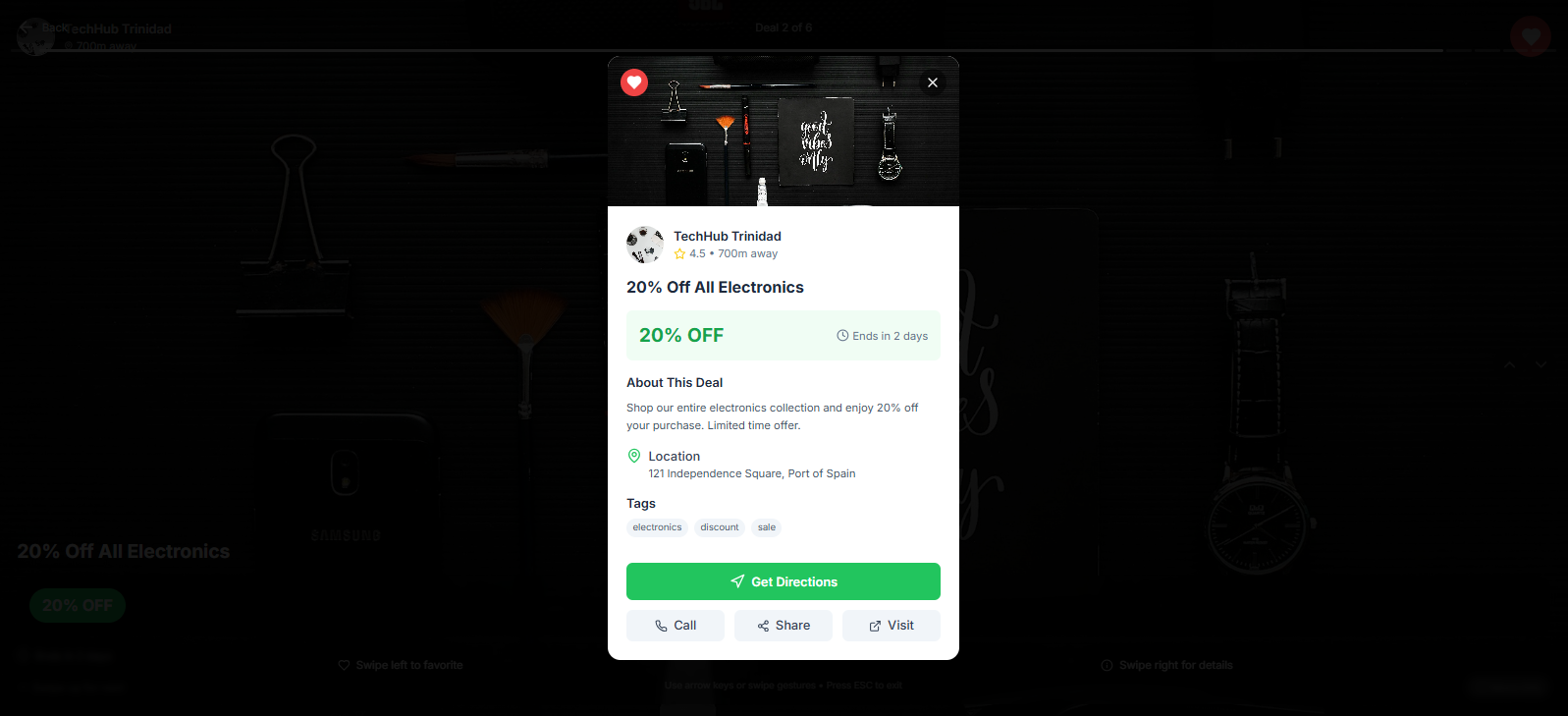Click the TechHub Trinidad avatar in the modal
Viewport: 1568px width, 716px height.
tap(645, 245)
